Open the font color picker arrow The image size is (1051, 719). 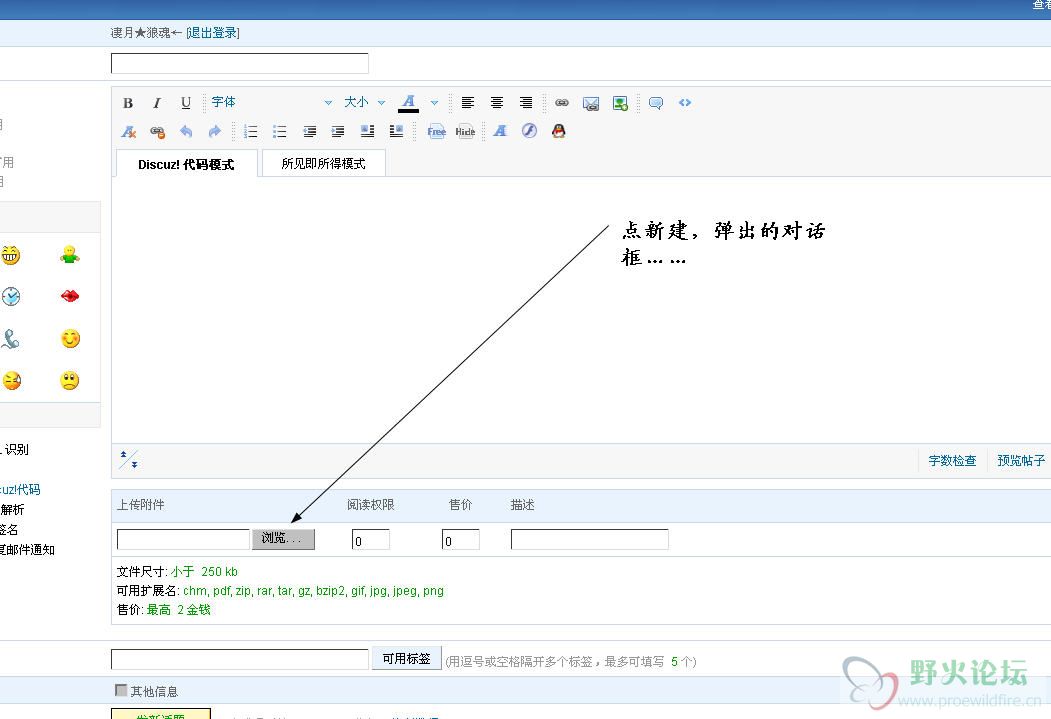pyautogui.click(x=434, y=103)
